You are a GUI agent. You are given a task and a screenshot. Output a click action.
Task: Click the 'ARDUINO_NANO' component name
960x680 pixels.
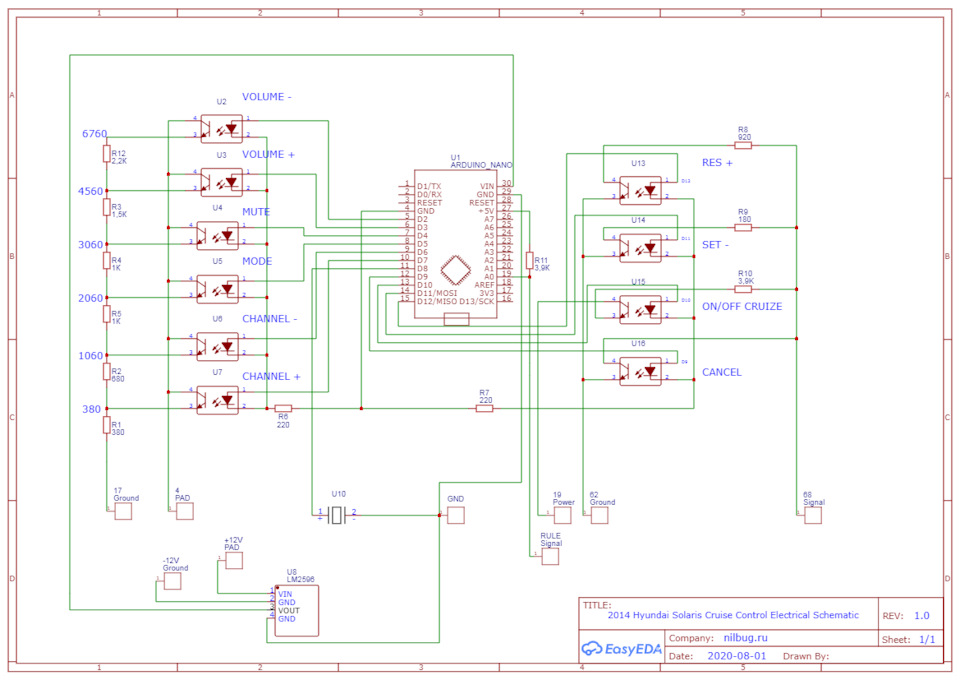481,165
